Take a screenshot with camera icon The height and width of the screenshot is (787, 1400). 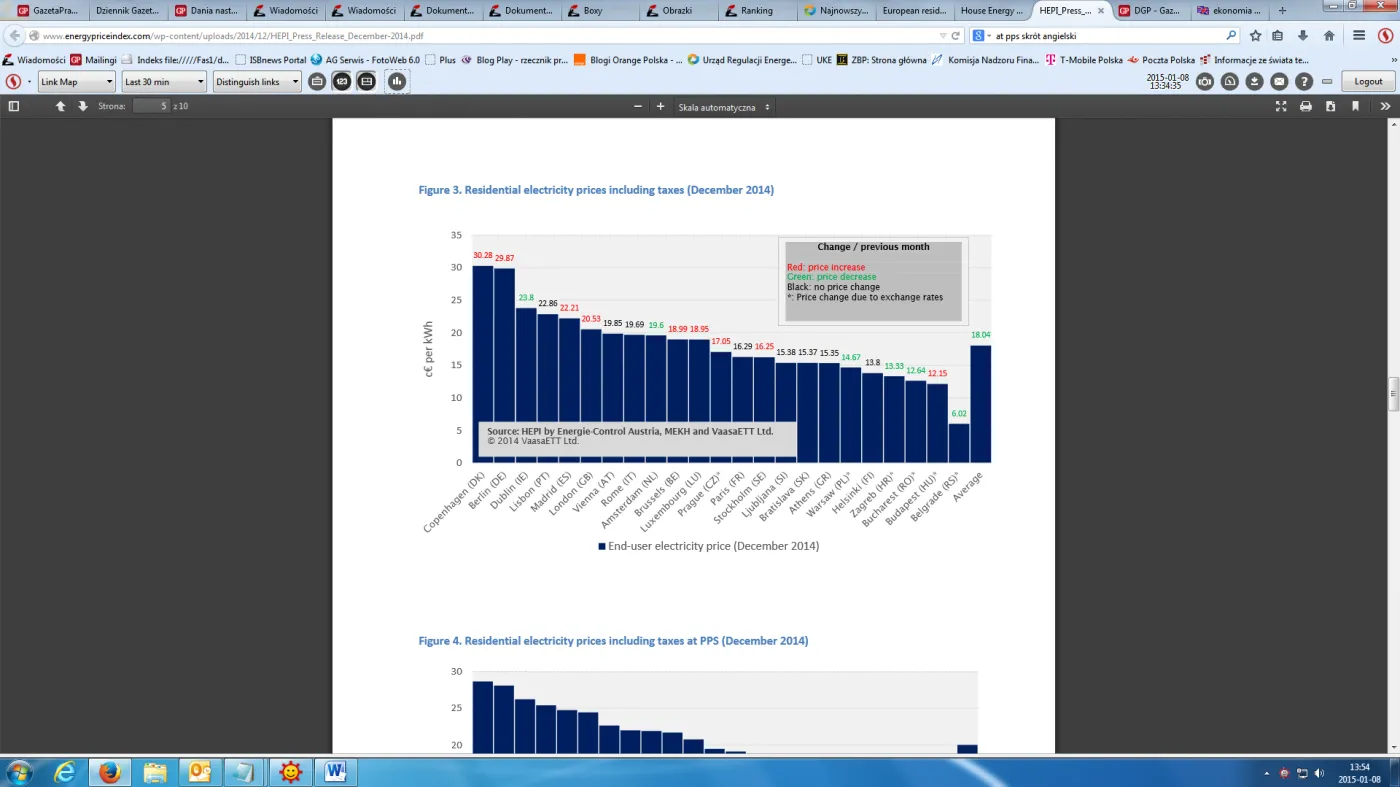pos(1205,82)
